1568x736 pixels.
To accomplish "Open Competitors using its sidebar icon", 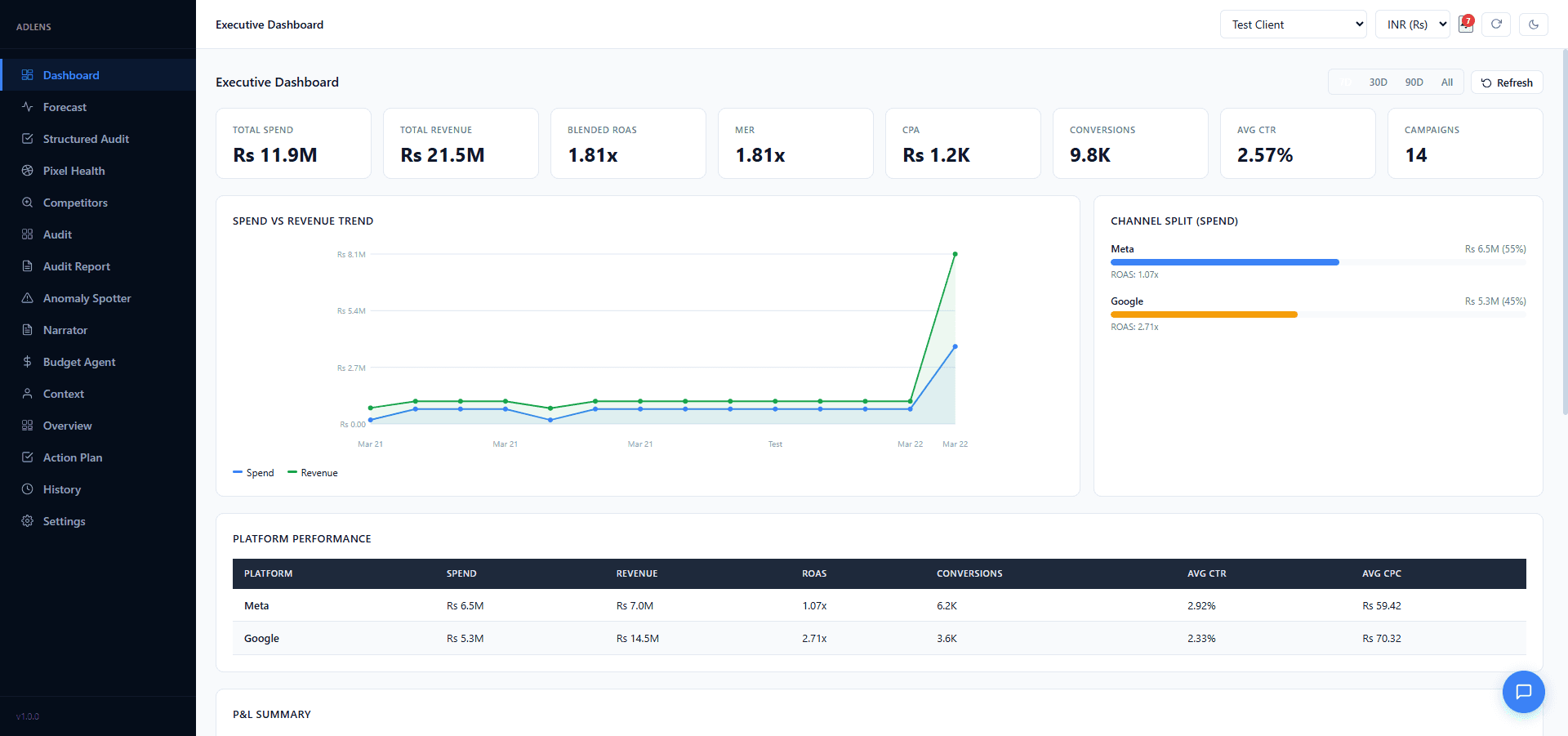I will pos(28,203).
